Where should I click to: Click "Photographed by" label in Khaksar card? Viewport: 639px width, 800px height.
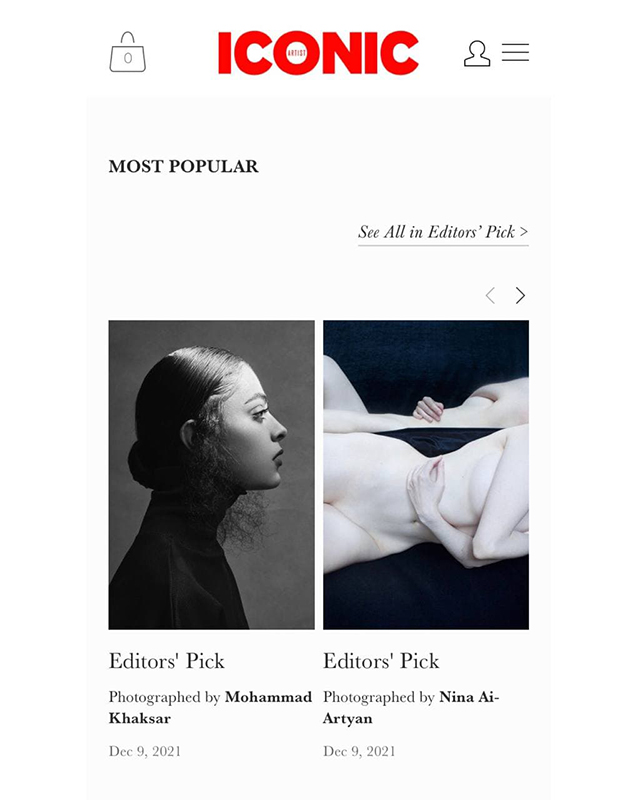click(164, 697)
